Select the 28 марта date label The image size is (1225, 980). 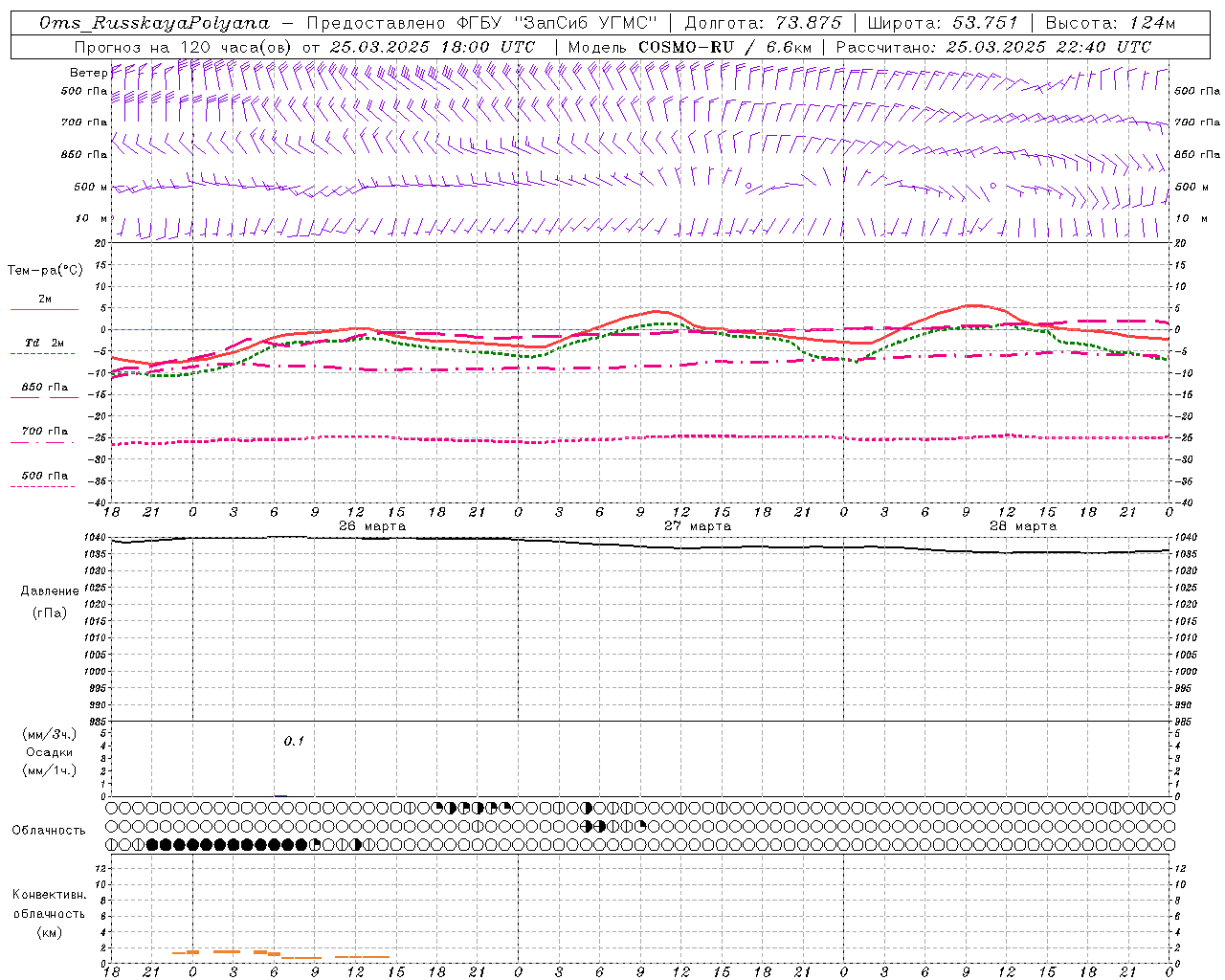coord(1023,526)
